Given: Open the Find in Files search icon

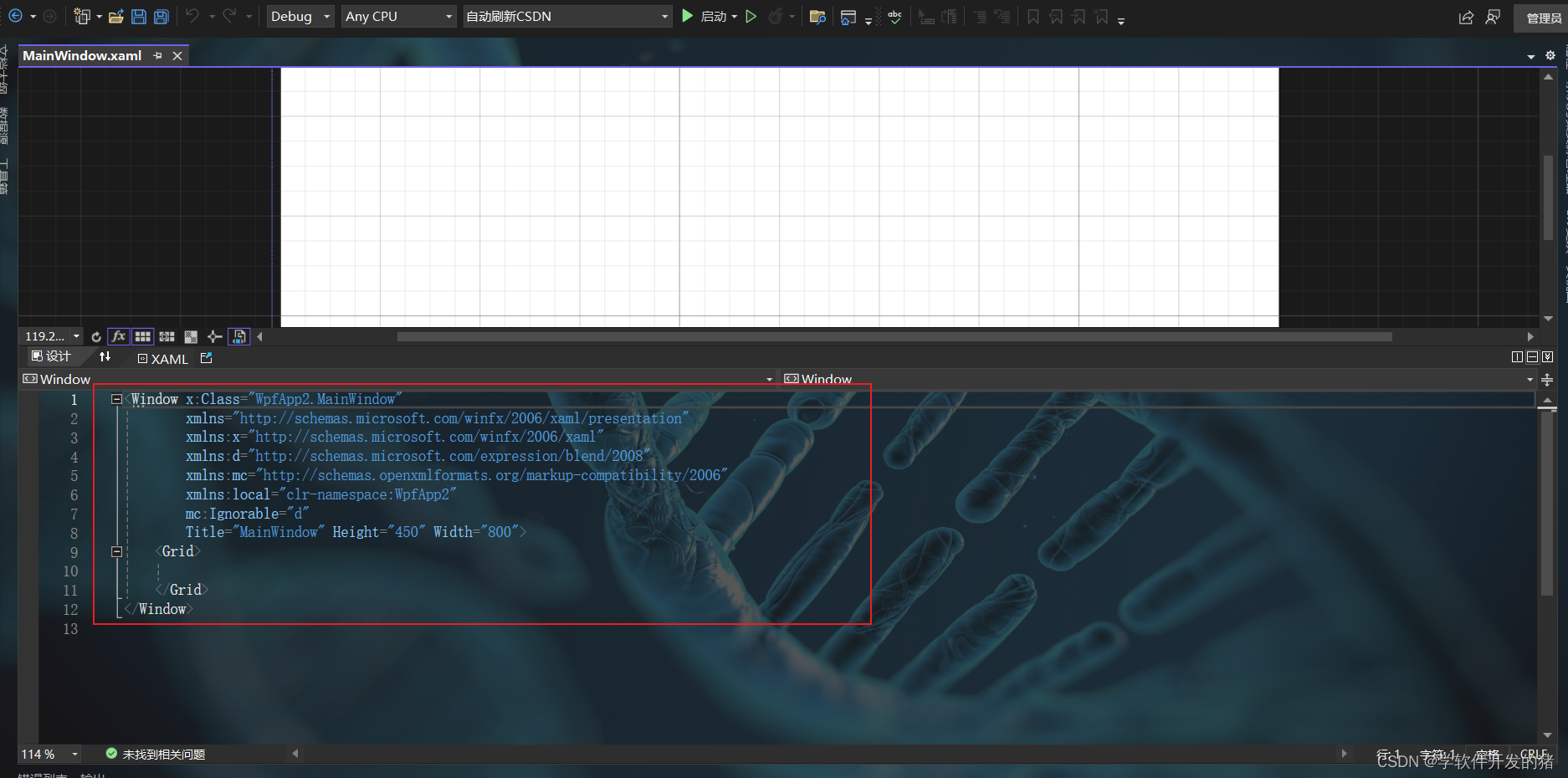Looking at the screenshot, I should tap(817, 16).
